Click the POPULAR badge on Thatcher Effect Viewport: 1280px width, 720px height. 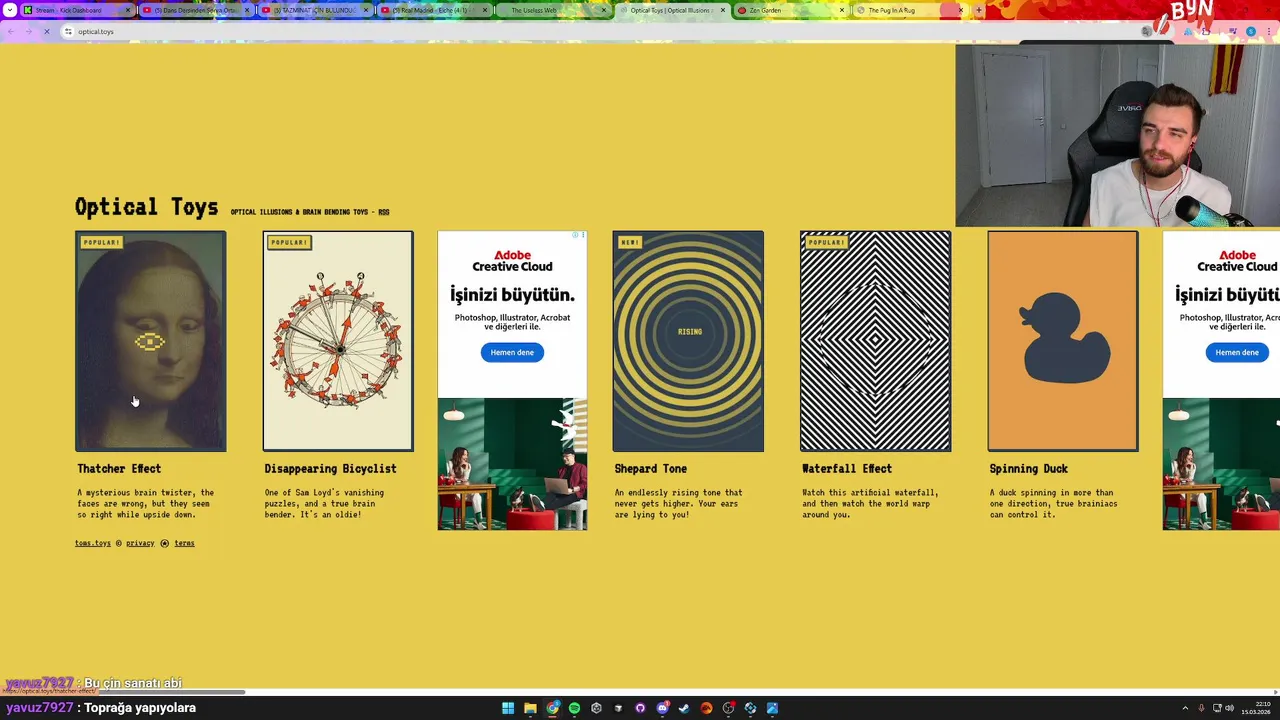tap(101, 242)
